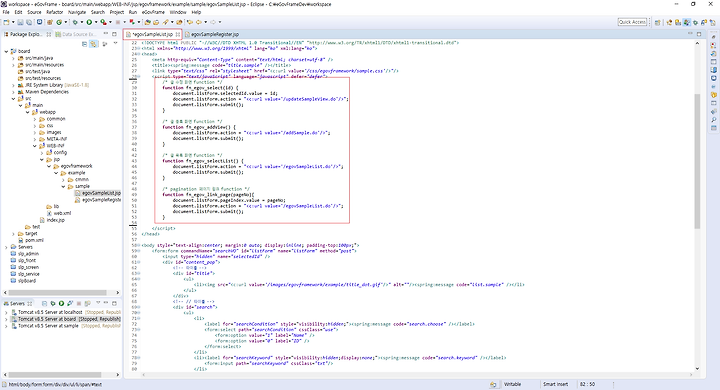Maximize the editor area
This screenshot has height=390, width=720.
699,34
